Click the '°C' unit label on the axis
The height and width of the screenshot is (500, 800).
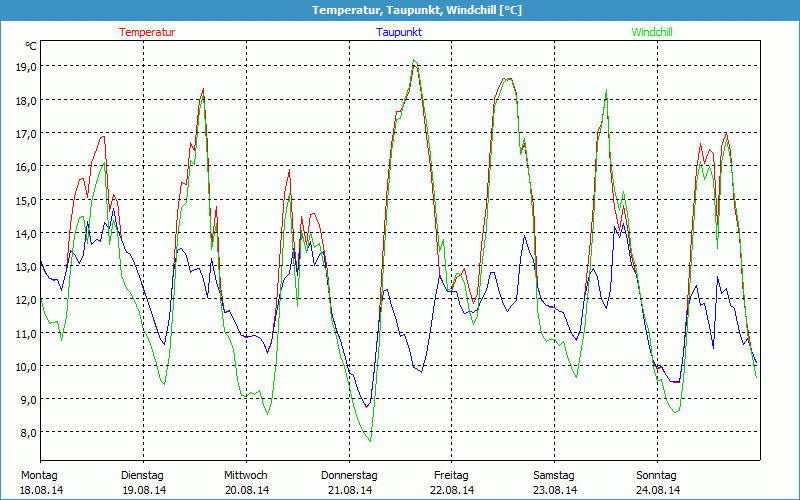31,46
